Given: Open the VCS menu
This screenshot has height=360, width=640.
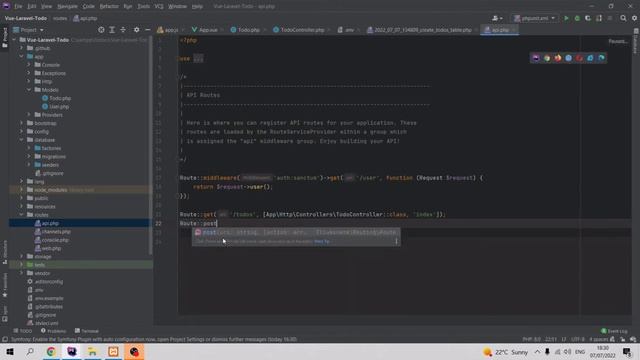Looking at the screenshot, I should [159, 7].
